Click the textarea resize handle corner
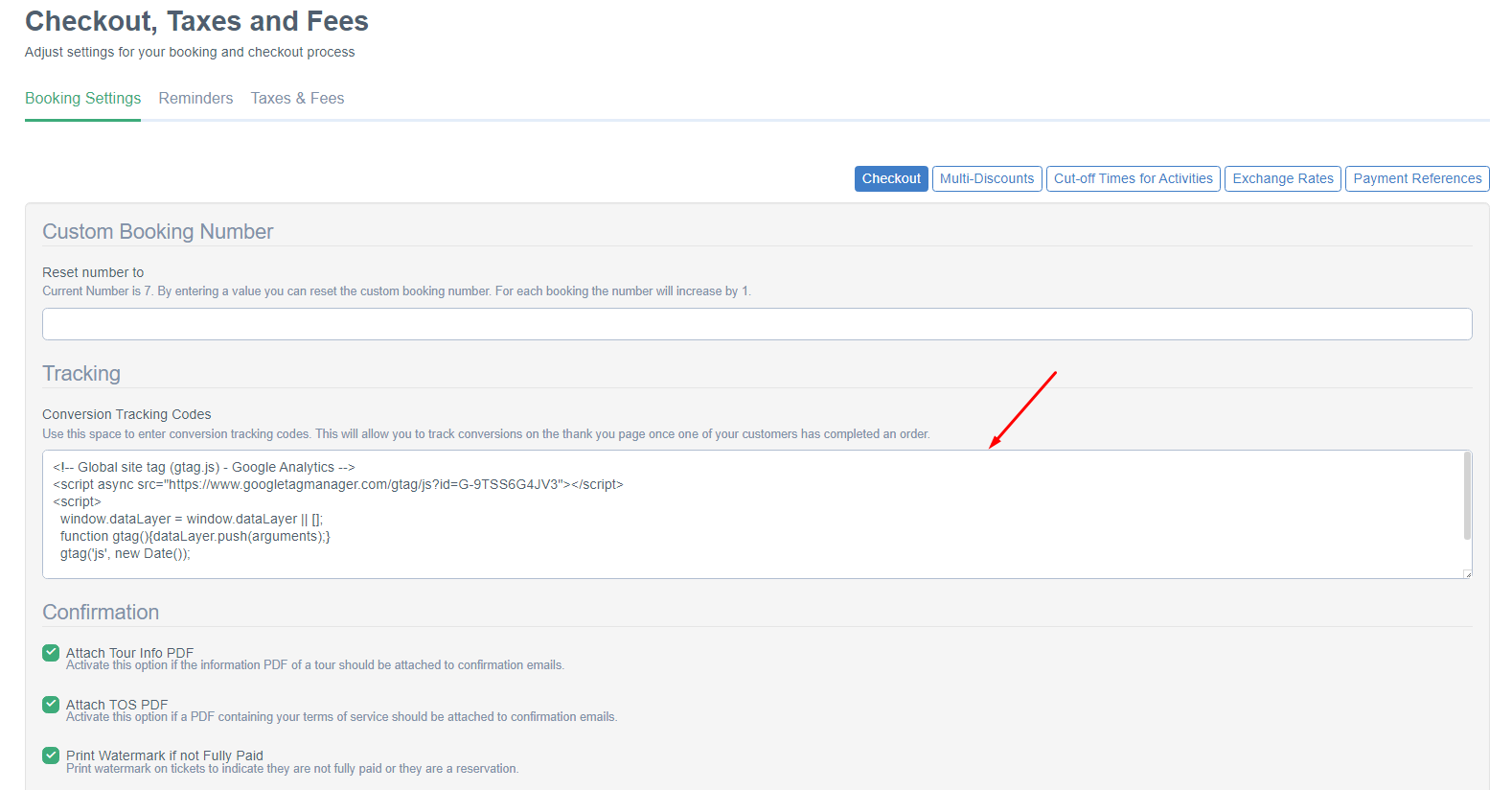 [x=1467, y=573]
